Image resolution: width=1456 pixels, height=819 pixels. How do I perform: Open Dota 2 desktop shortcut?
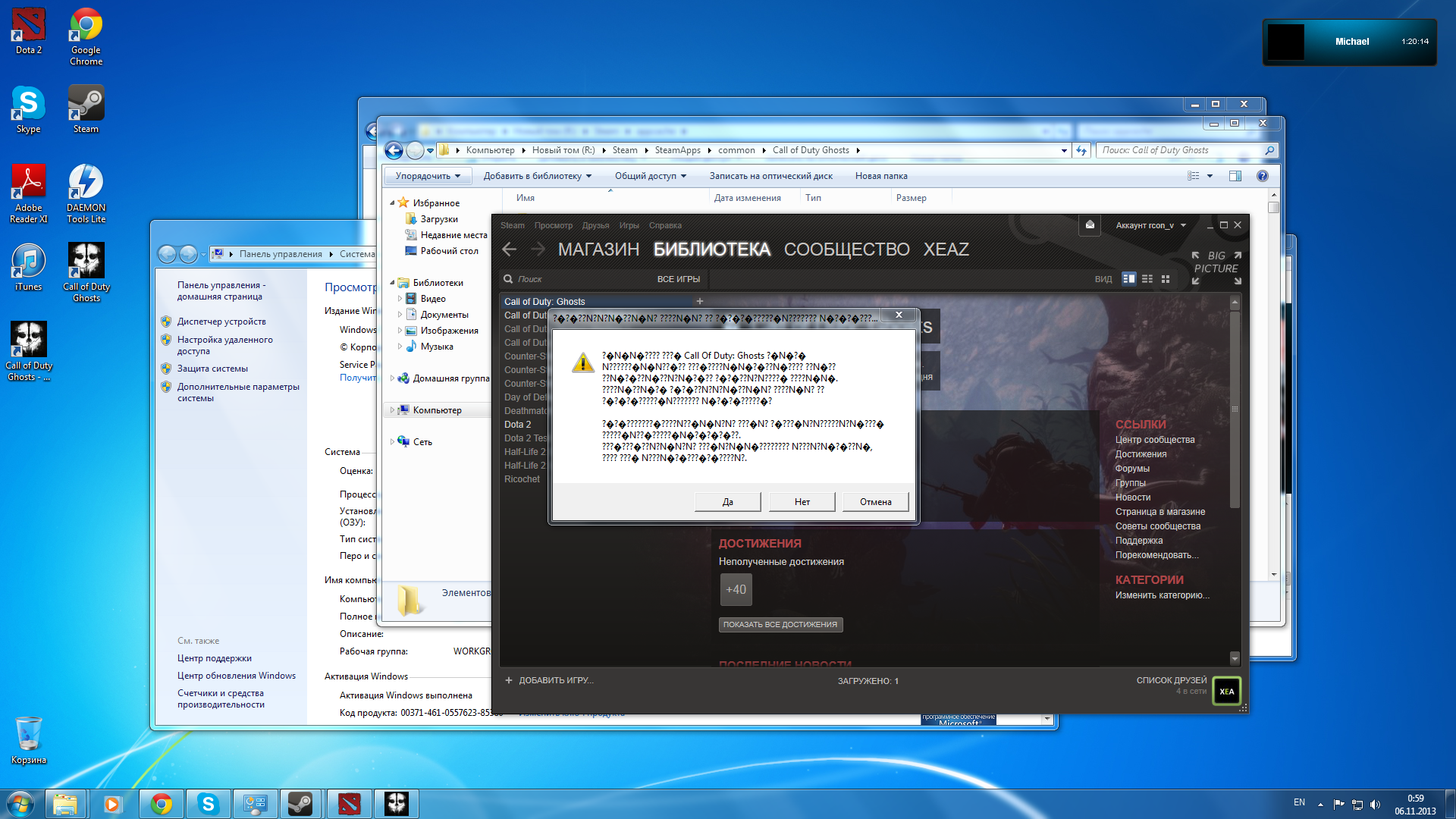[x=28, y=31]
